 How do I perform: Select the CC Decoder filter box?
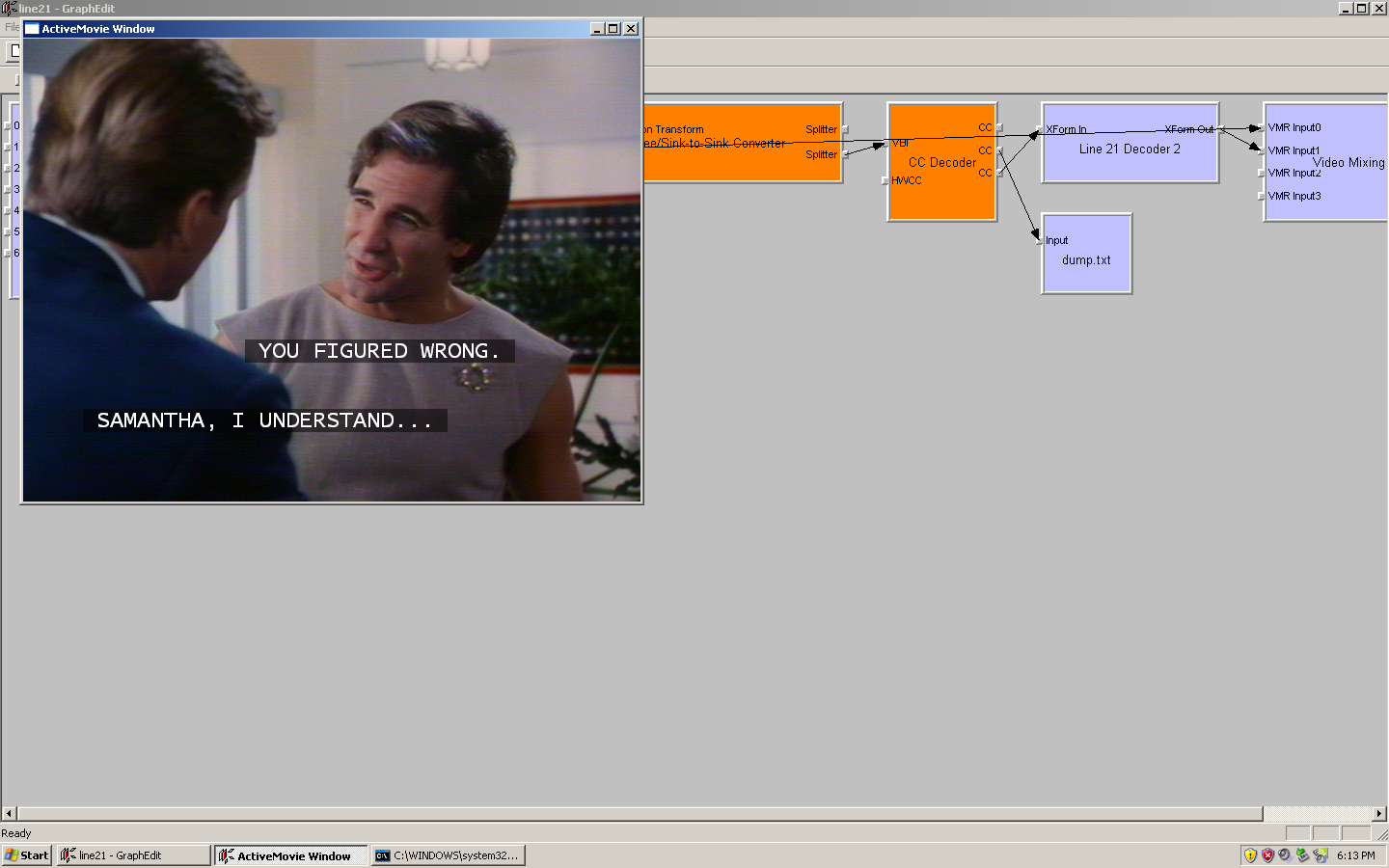(x=942, y=162)
